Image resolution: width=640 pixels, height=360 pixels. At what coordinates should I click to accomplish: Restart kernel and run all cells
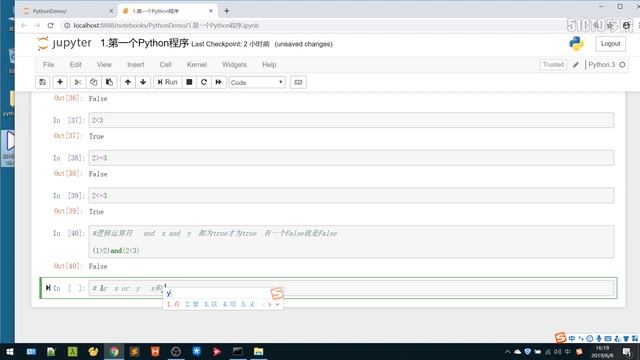218,82
